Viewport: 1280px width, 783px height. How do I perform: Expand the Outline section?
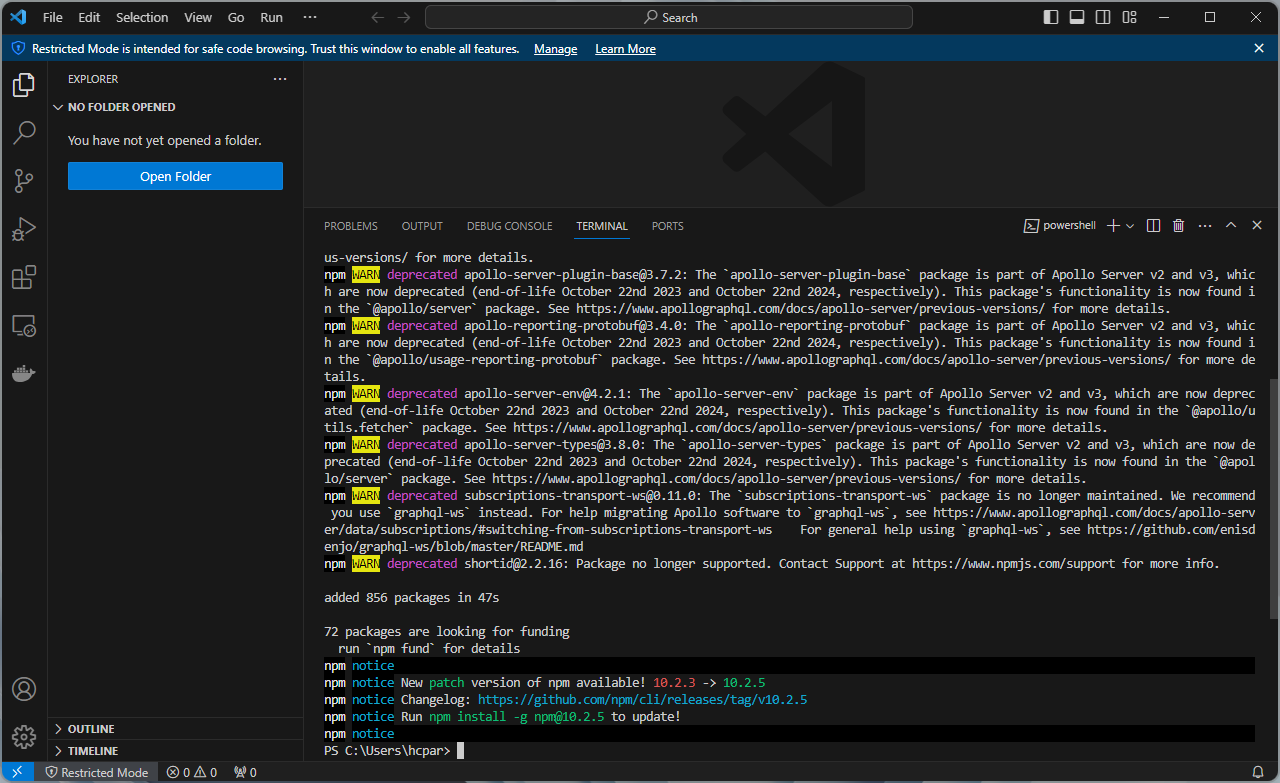point(176,729)
